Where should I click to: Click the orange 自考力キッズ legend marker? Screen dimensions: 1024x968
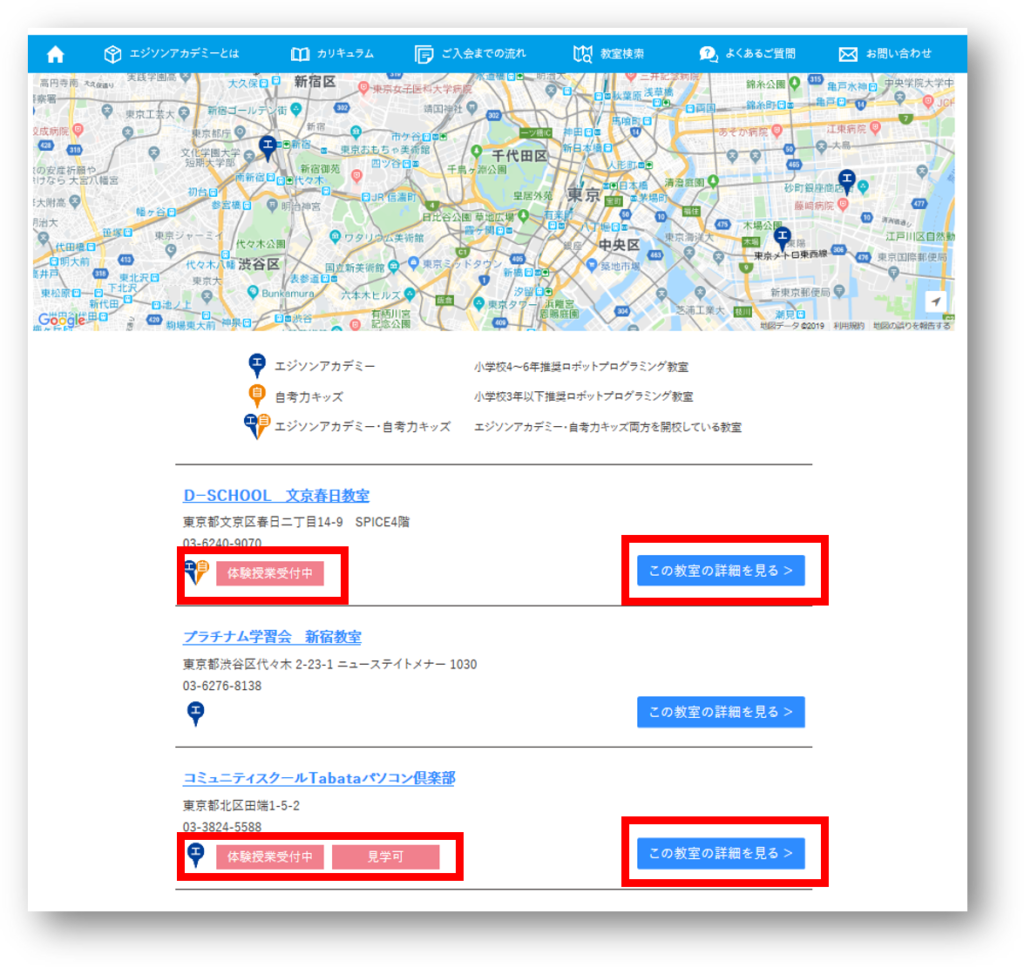pos(257,396)
